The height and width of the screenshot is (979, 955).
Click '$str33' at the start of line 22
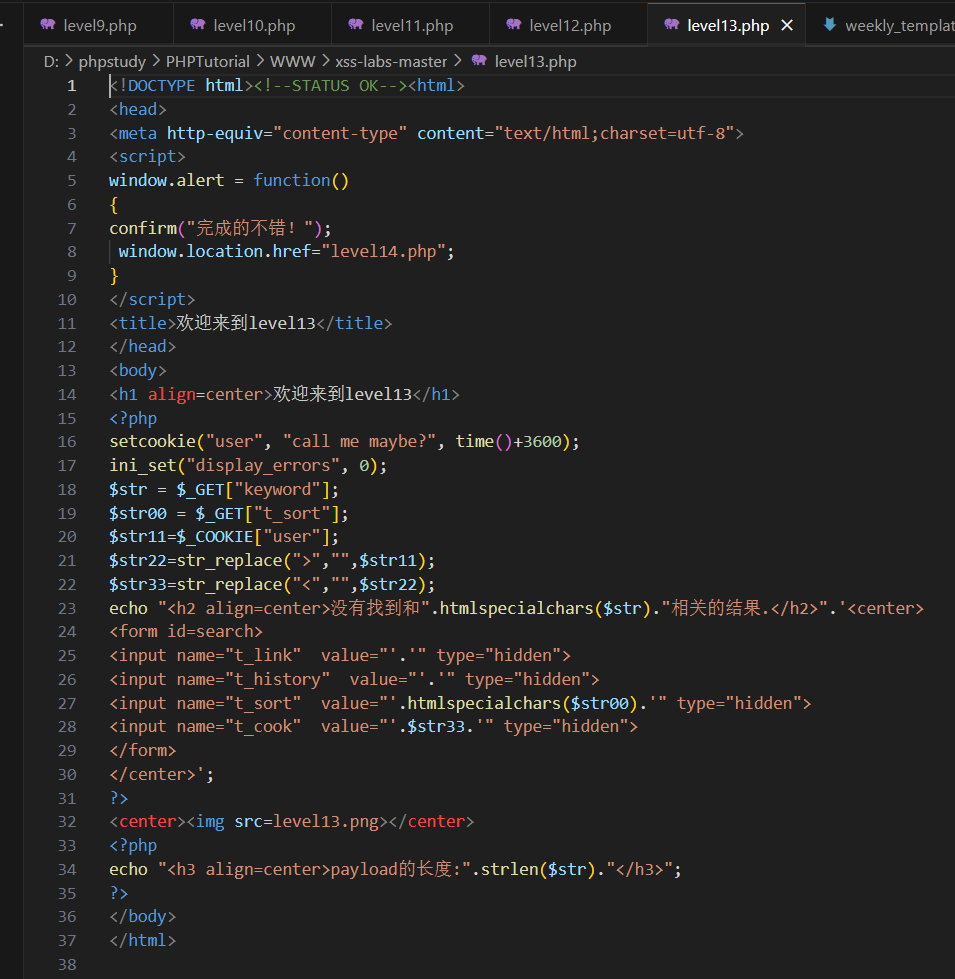138,584
